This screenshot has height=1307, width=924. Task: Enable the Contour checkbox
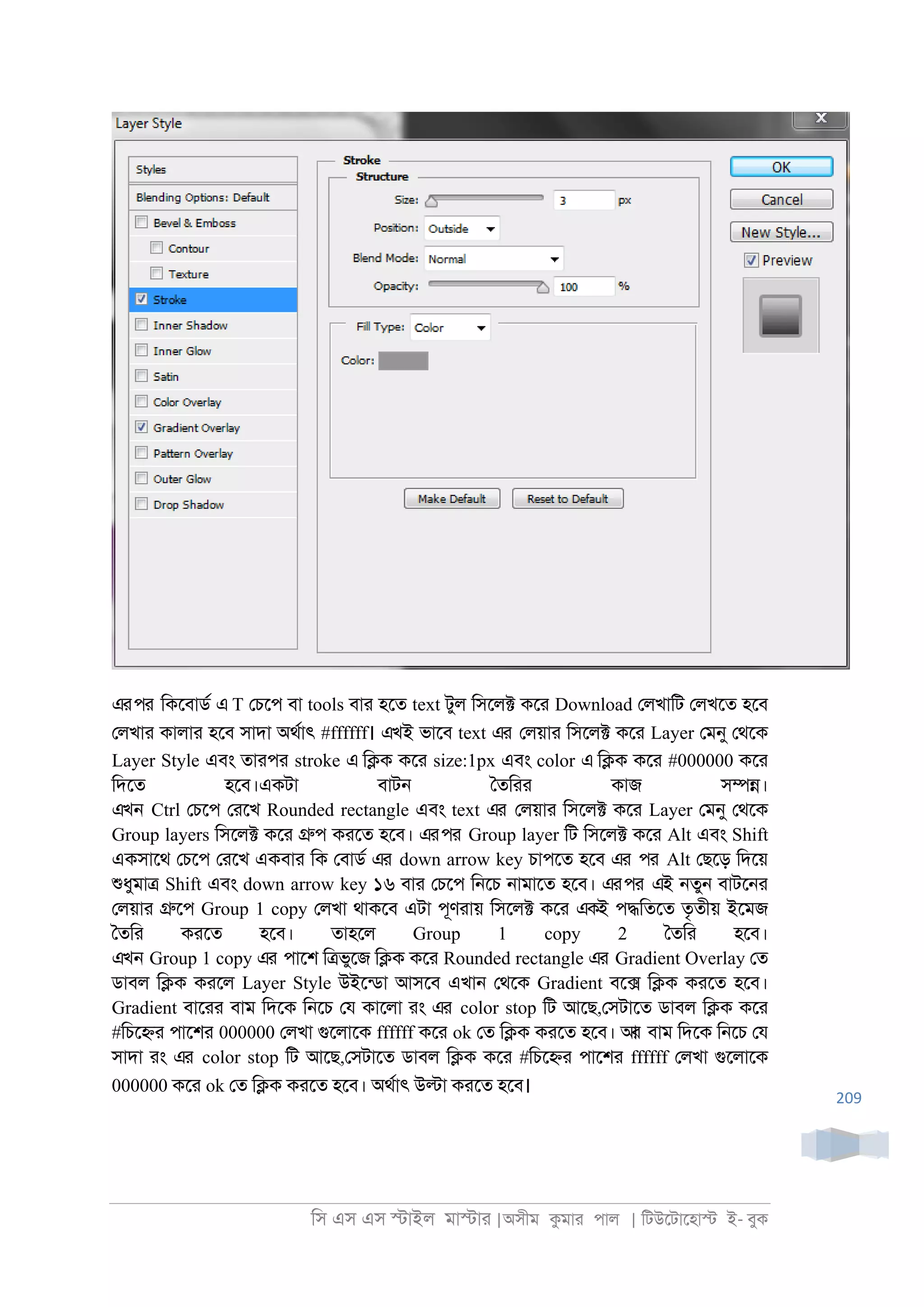[157, 248]
